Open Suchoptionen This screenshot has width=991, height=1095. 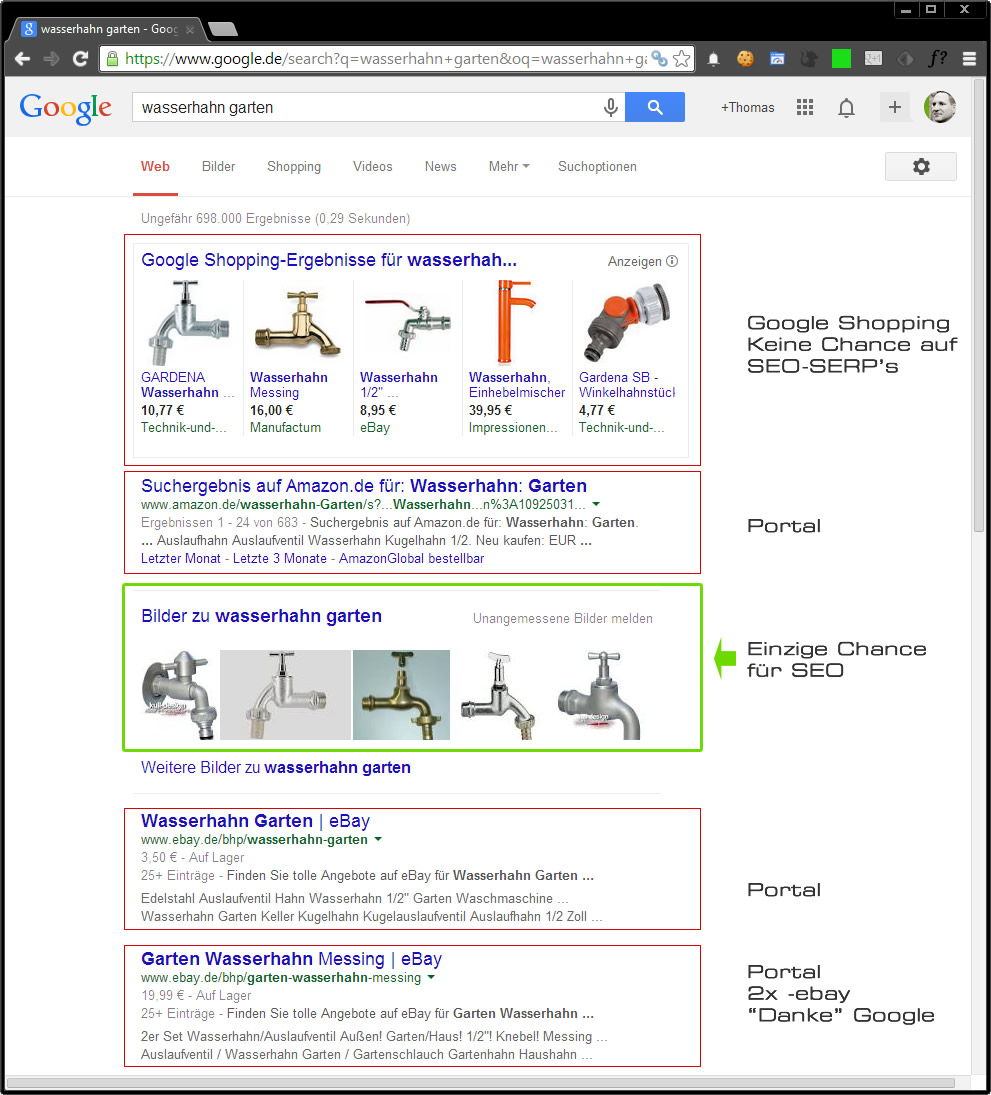click(597, 166)
